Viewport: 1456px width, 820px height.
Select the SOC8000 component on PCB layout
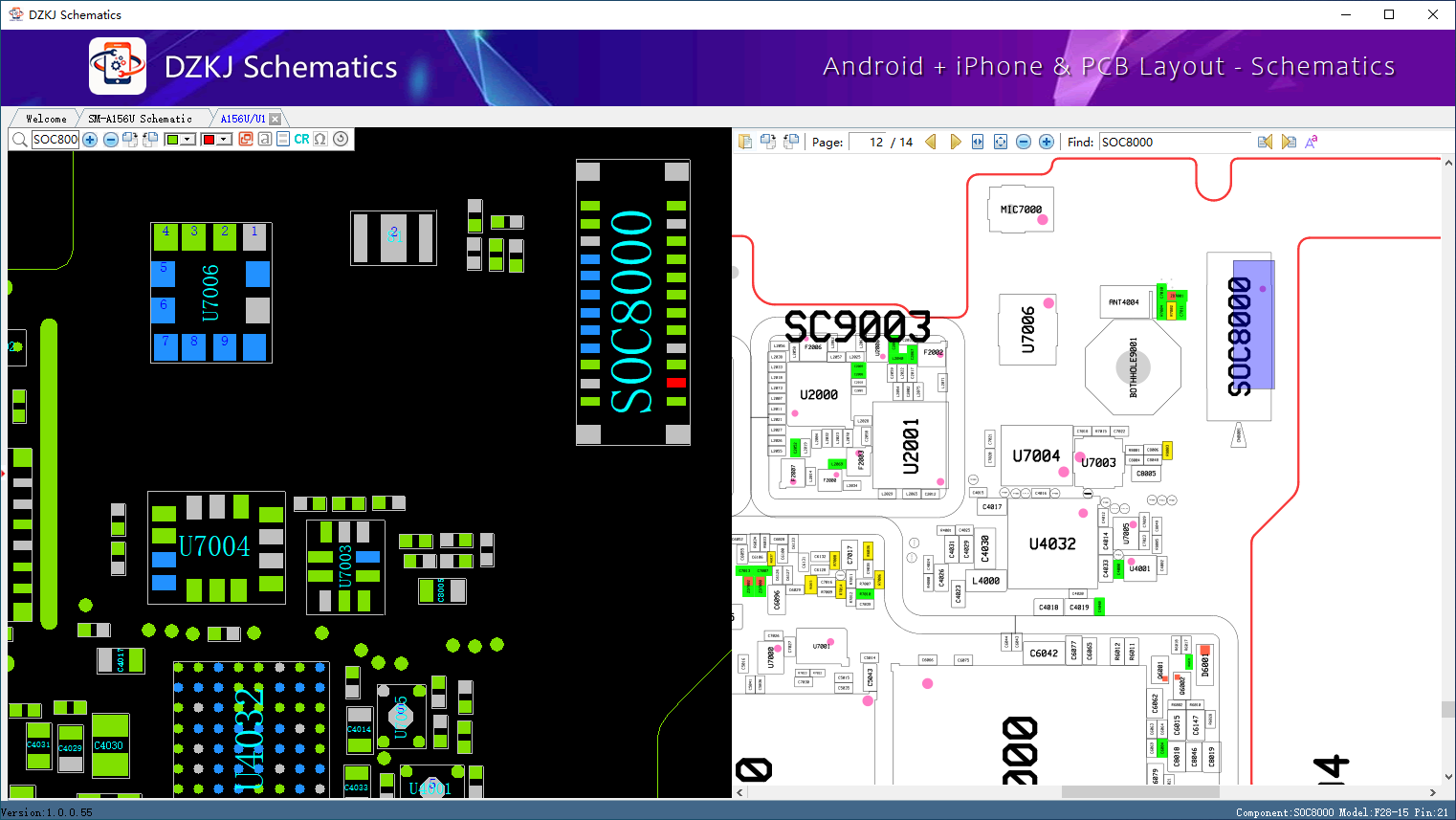pyautogui.click(x=633, y=302)
